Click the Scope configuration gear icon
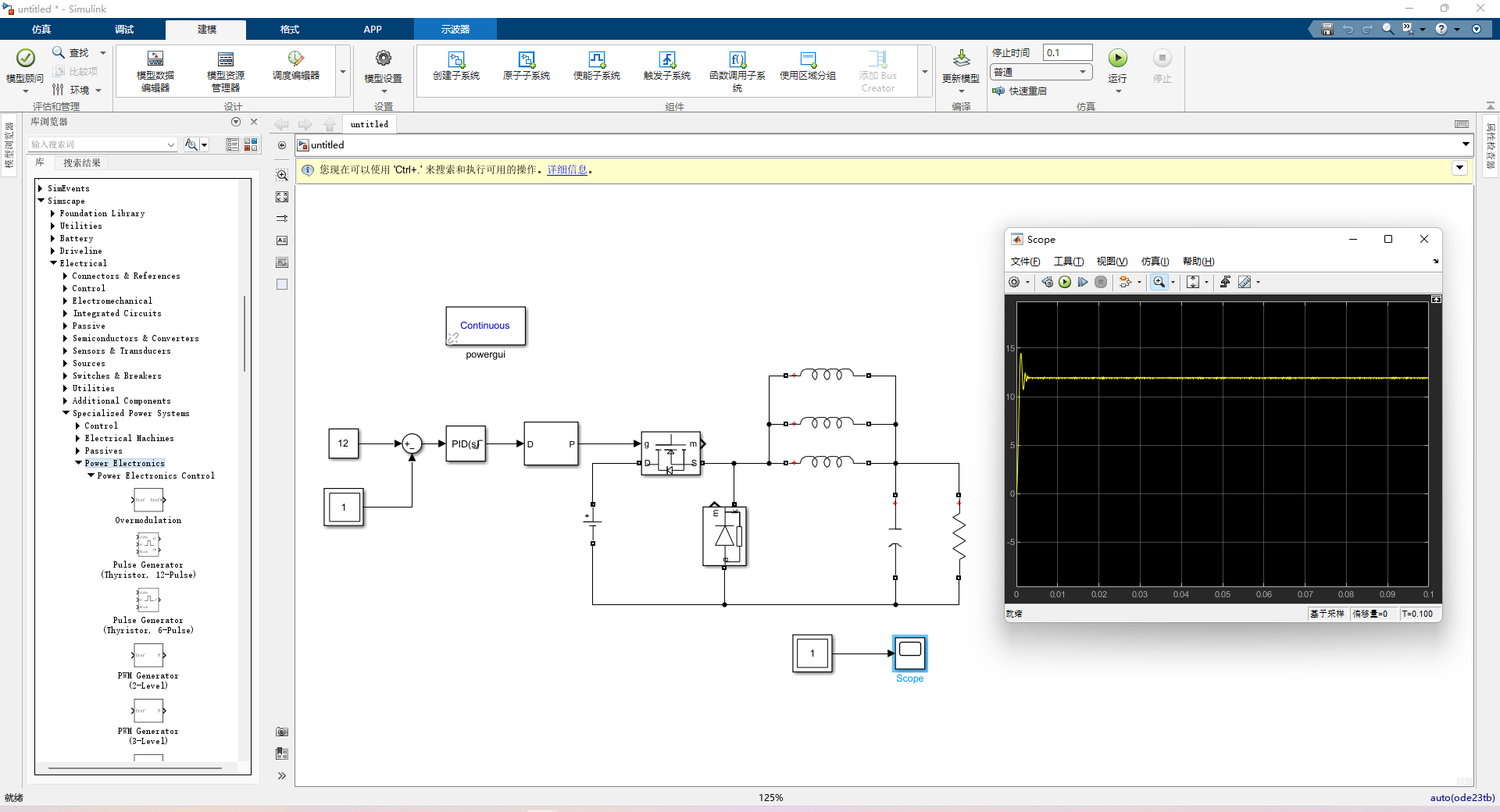1500x812 pixels. click(1014, 282)
